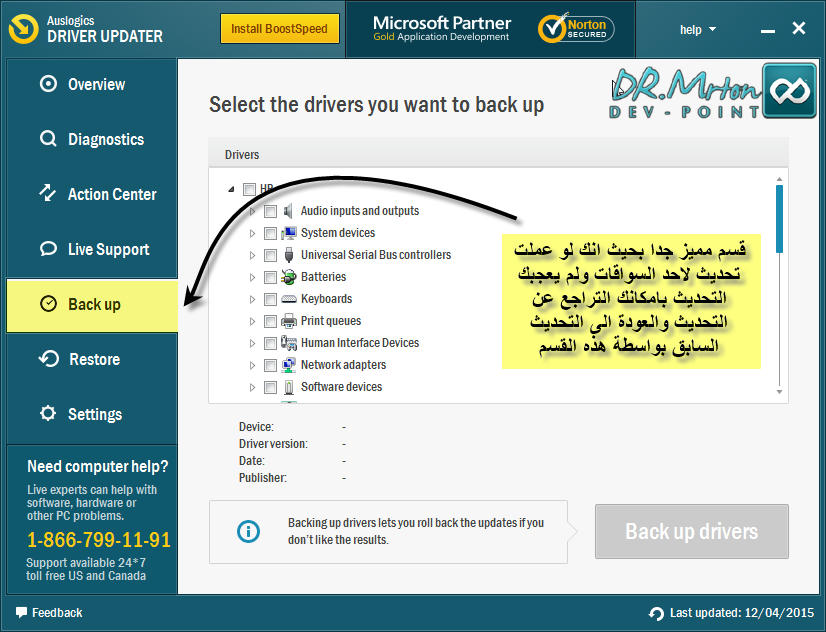Click the Back up drivers button
Image resolution: width=826 pixels, height=632 pixels.
[x=692, y=531]
